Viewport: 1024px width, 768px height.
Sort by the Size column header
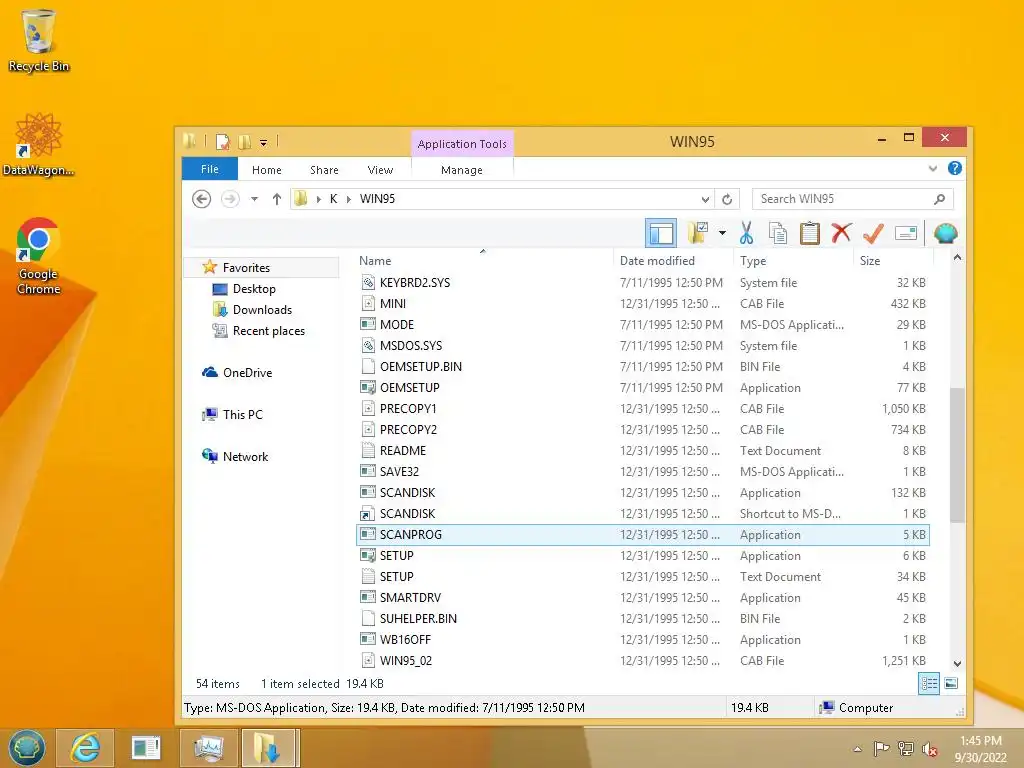[870, 261]
